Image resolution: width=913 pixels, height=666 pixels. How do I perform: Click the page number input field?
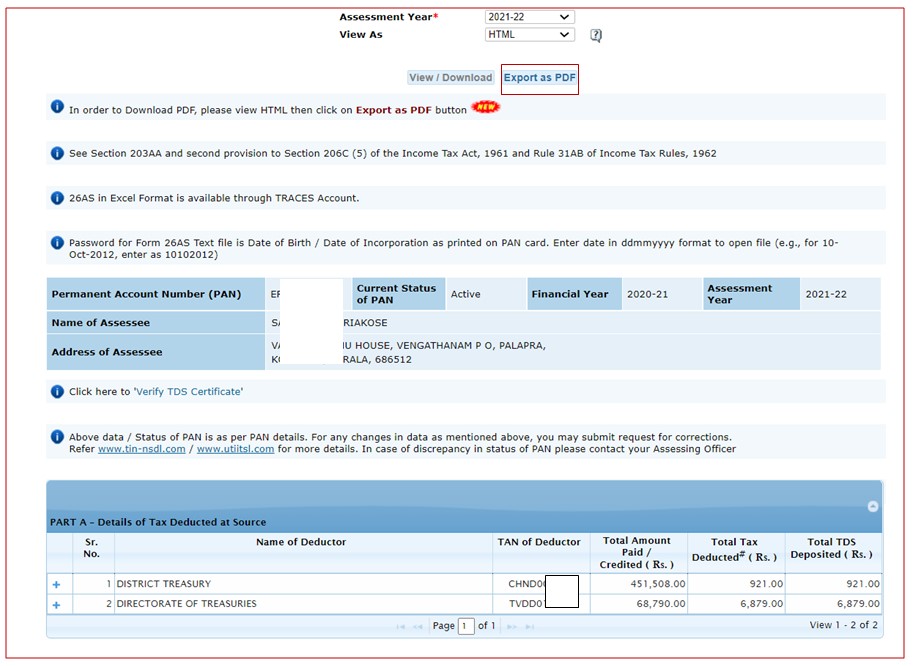click(466, 626)
